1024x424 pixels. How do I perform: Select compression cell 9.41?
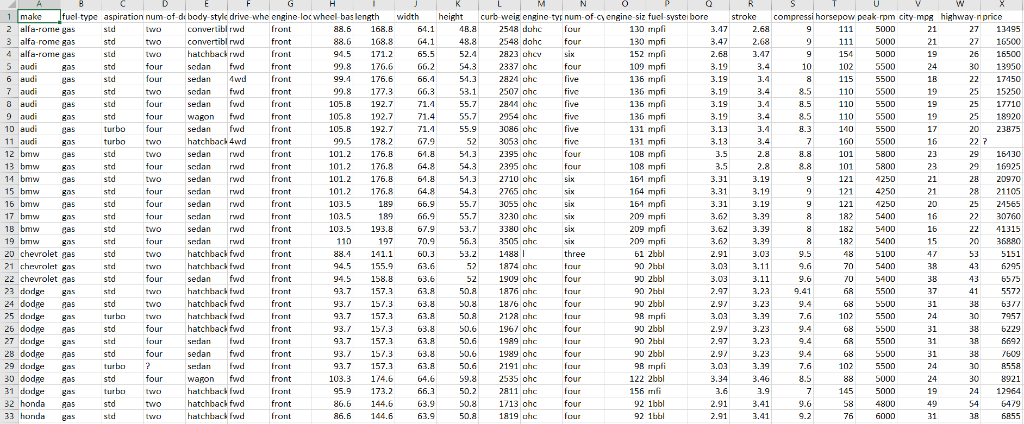click(792, 292)
